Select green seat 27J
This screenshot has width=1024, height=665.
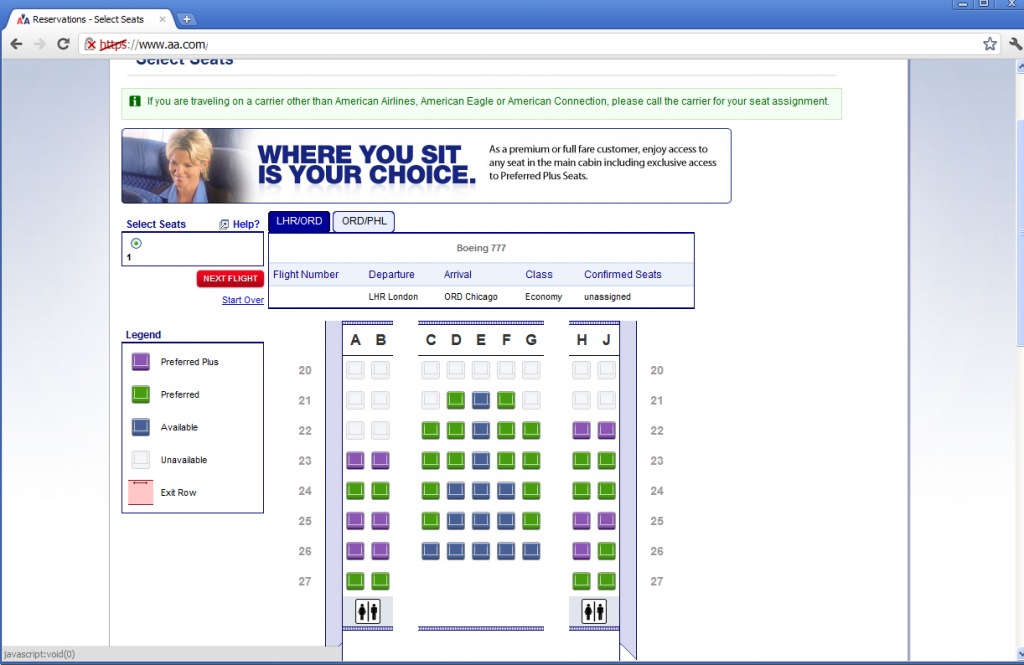tap(606, 580)
